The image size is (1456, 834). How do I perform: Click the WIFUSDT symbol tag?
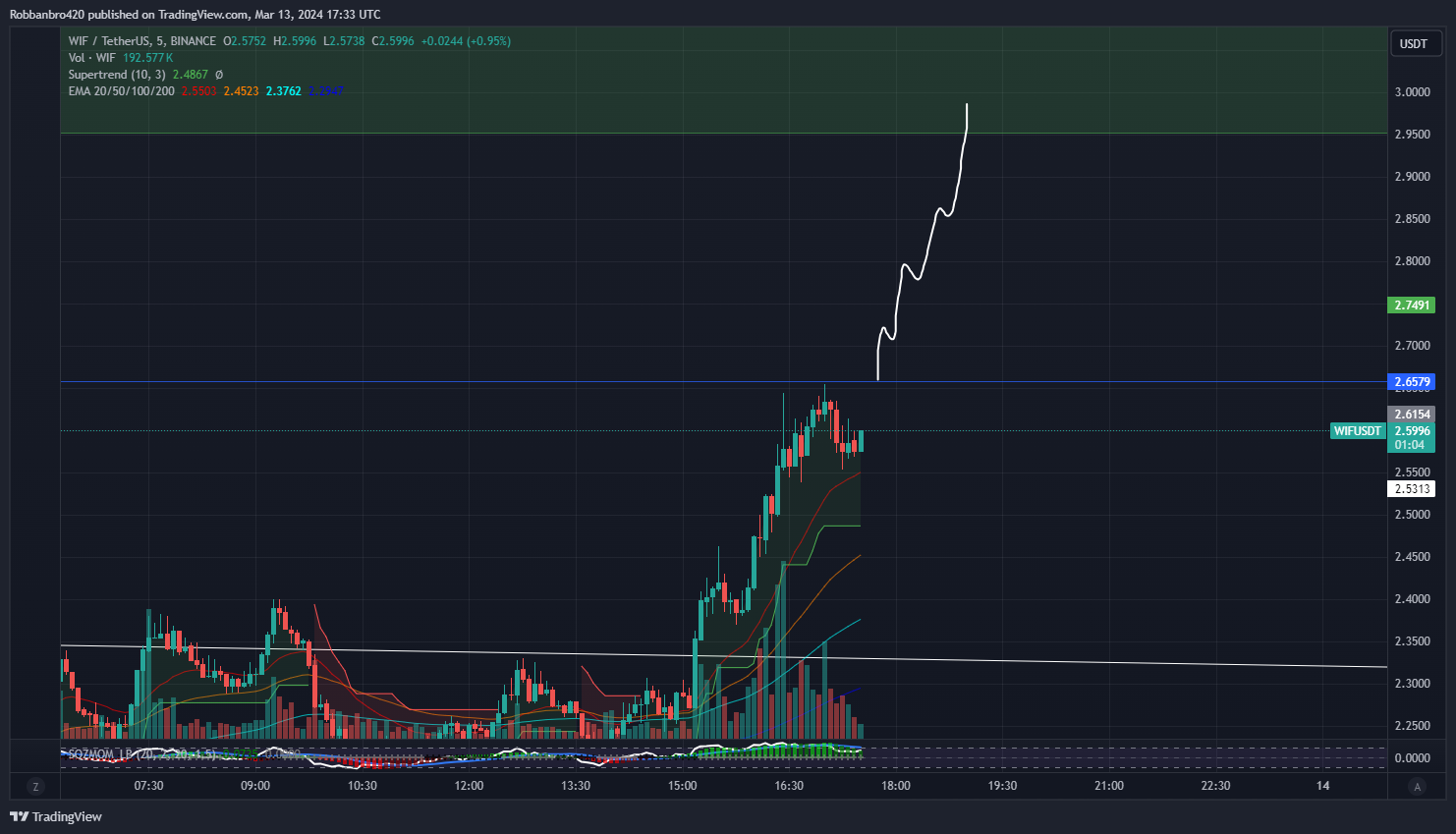1358,431
